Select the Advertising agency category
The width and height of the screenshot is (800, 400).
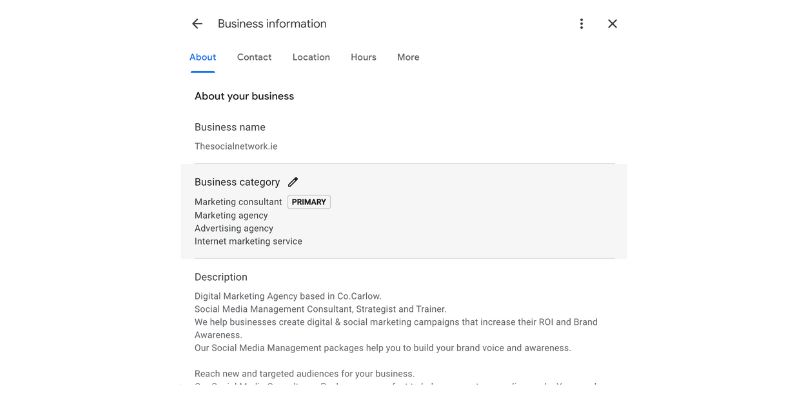pos(233,228)
